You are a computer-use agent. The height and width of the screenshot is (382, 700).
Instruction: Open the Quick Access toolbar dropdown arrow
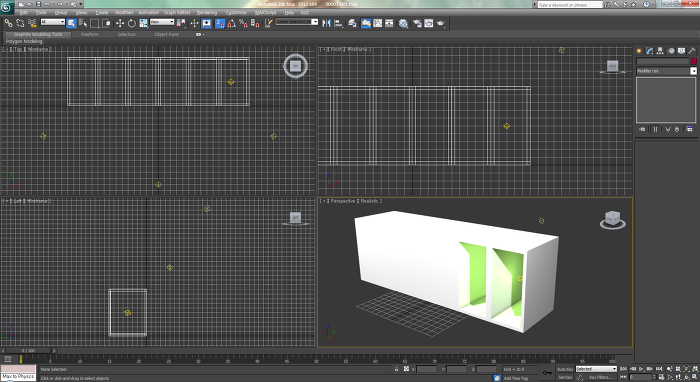click(x=81, y=4)
